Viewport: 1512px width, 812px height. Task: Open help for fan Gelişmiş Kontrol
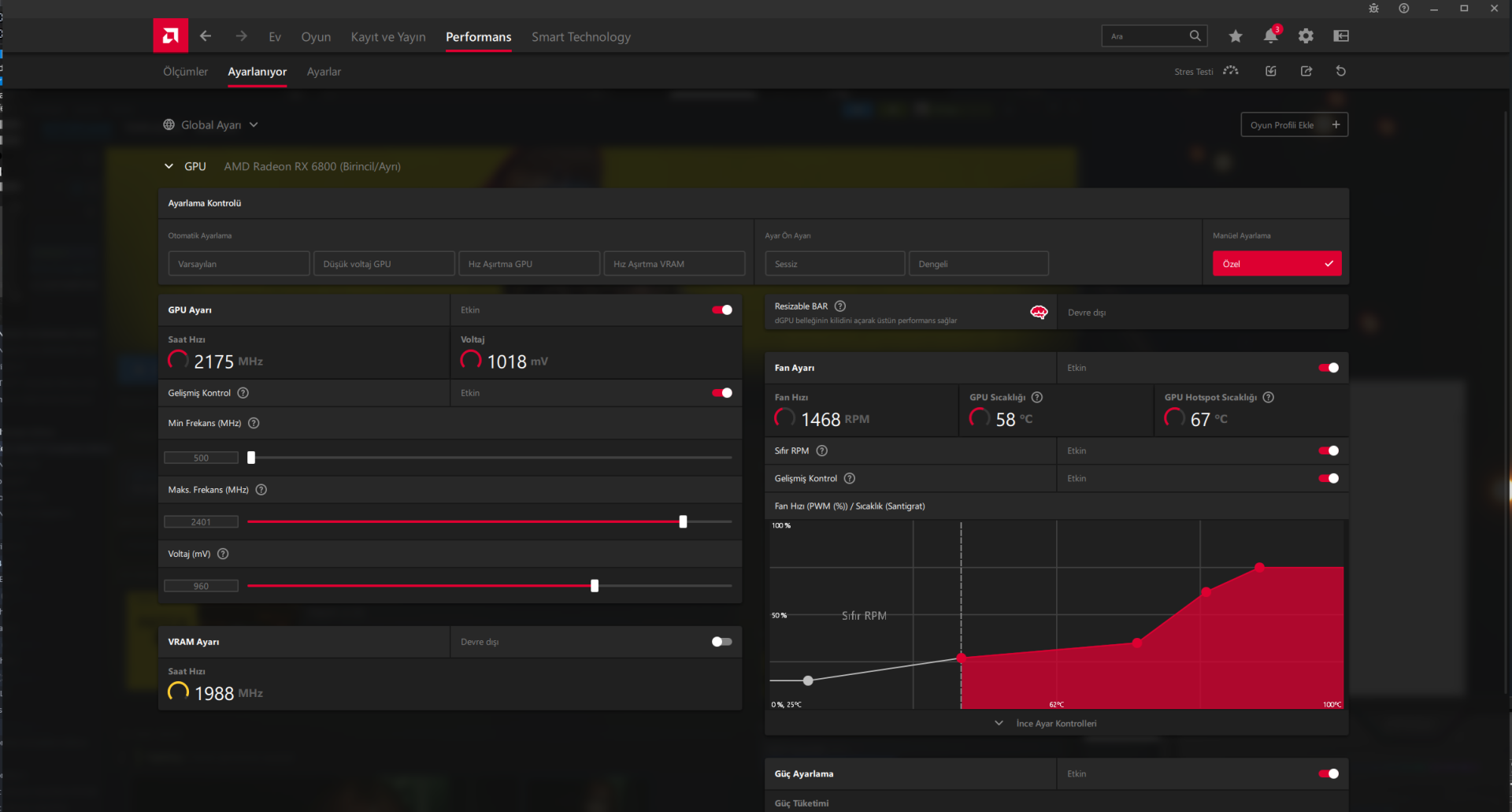850,478
